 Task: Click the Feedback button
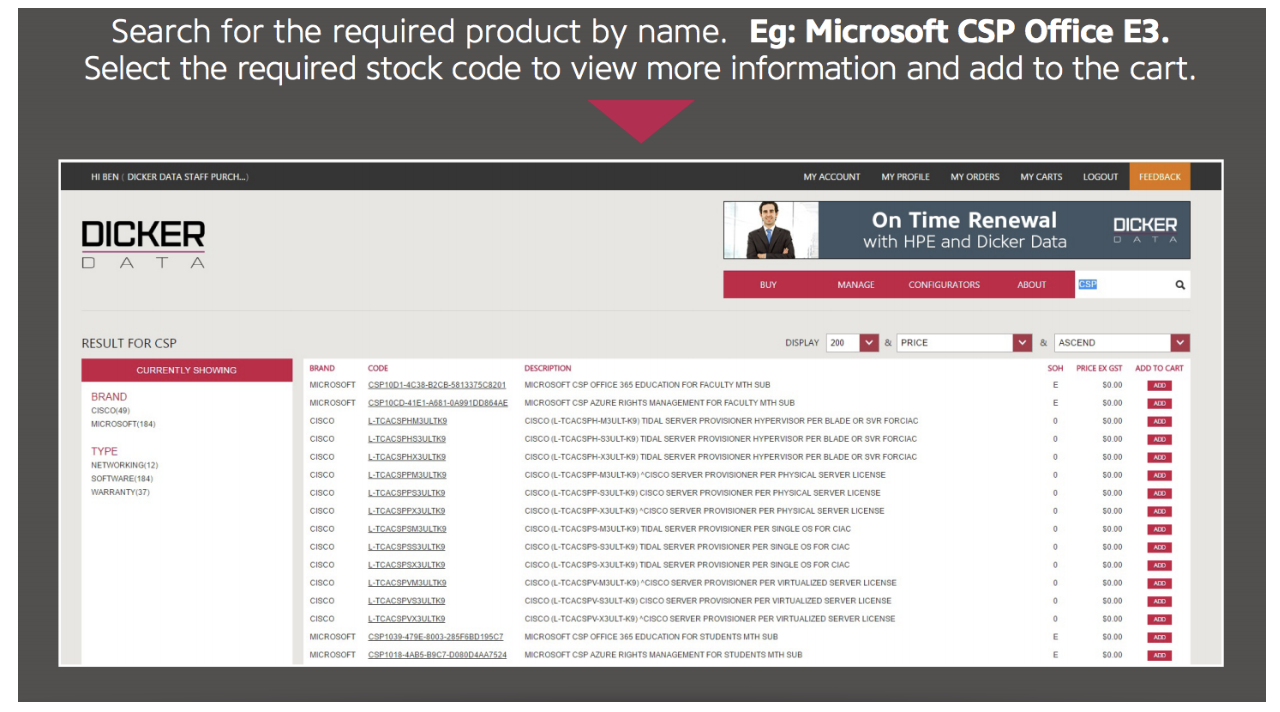1159,177
